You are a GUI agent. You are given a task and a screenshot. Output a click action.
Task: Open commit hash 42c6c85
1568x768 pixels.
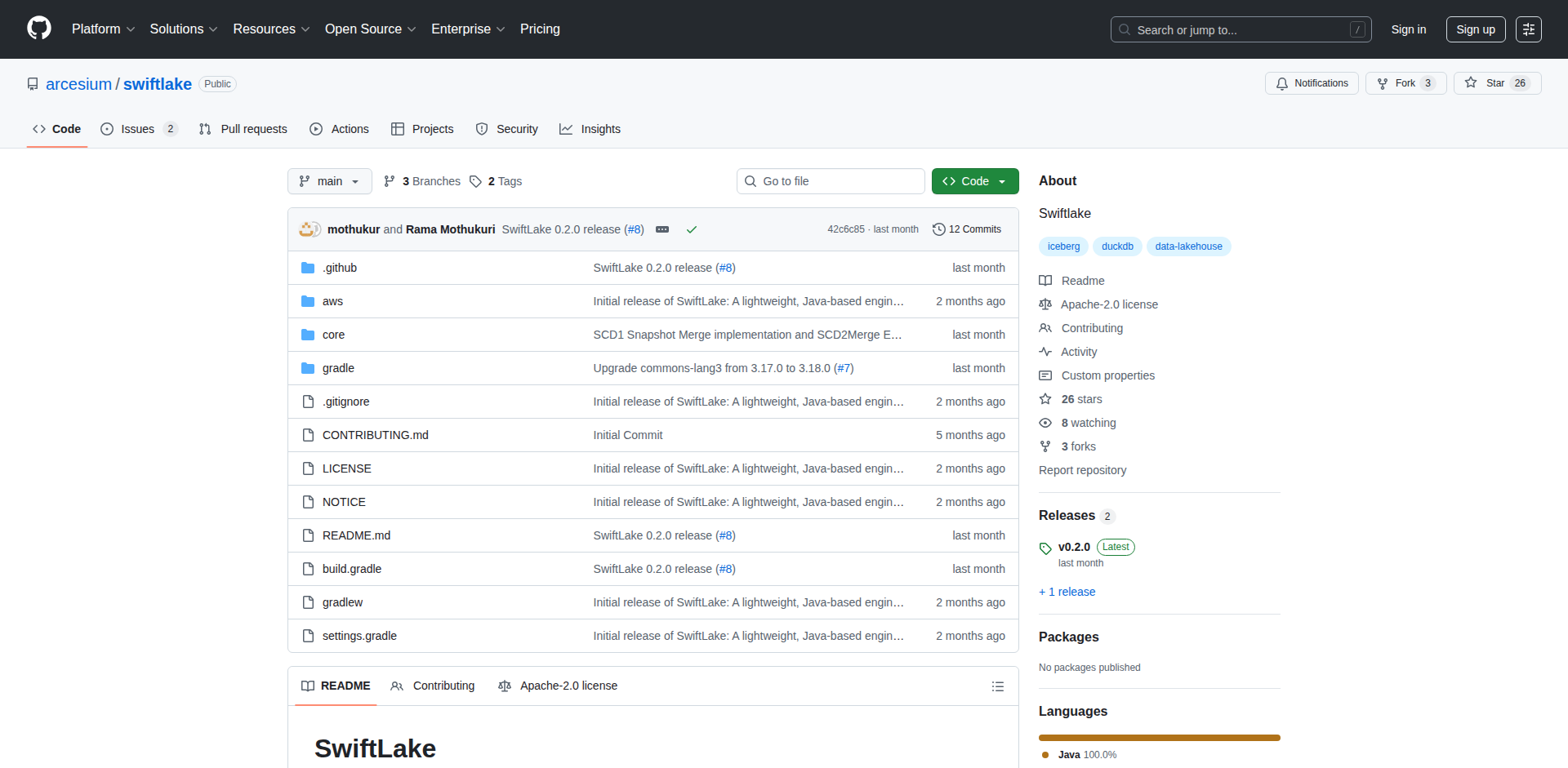pos(845,229)
